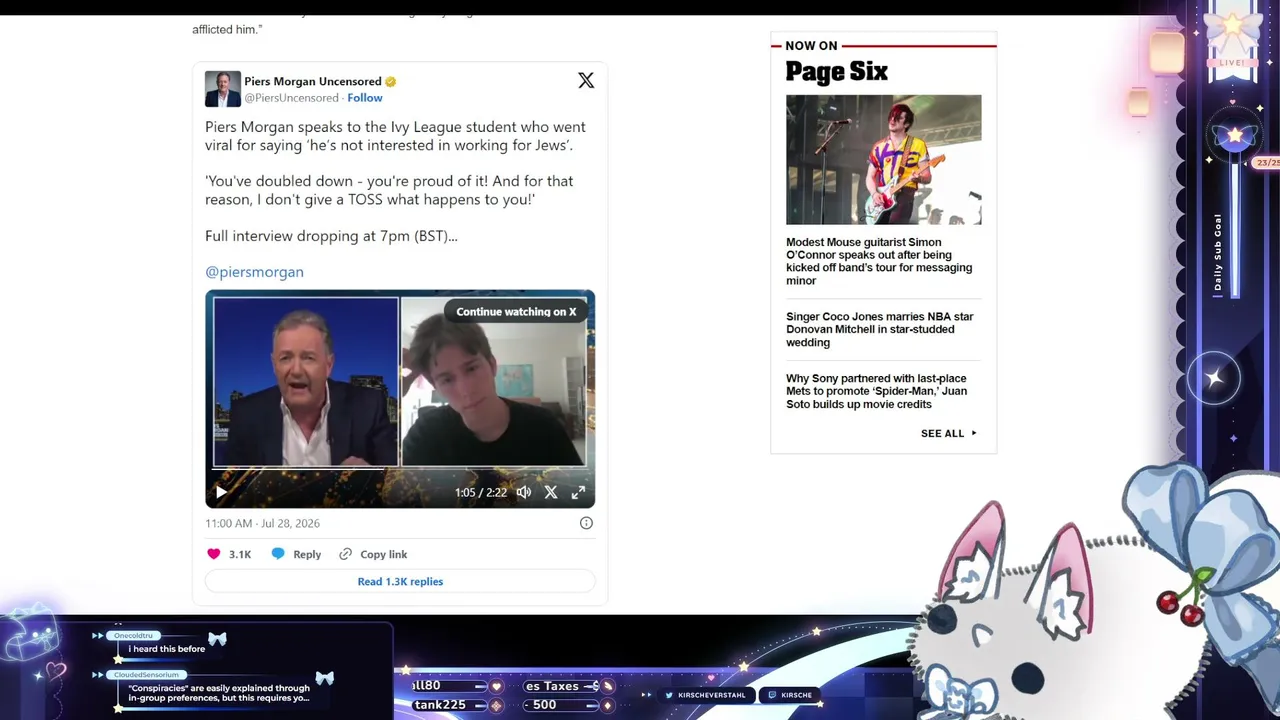Open the video on X via player icon
Viewport: 1280px width, 720px height.
tap(551, 492)
